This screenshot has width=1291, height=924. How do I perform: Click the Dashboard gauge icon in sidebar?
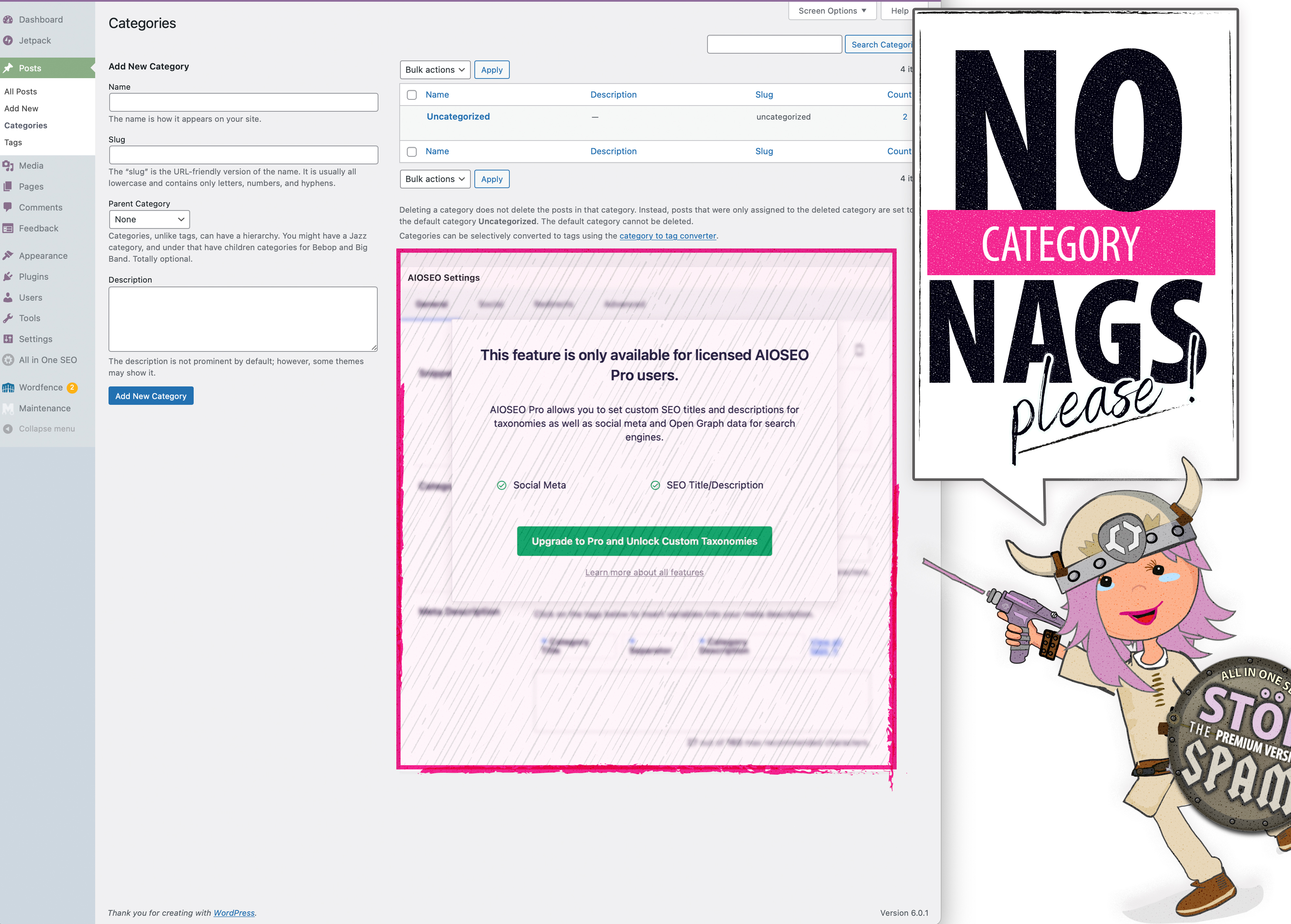point(8,19)
